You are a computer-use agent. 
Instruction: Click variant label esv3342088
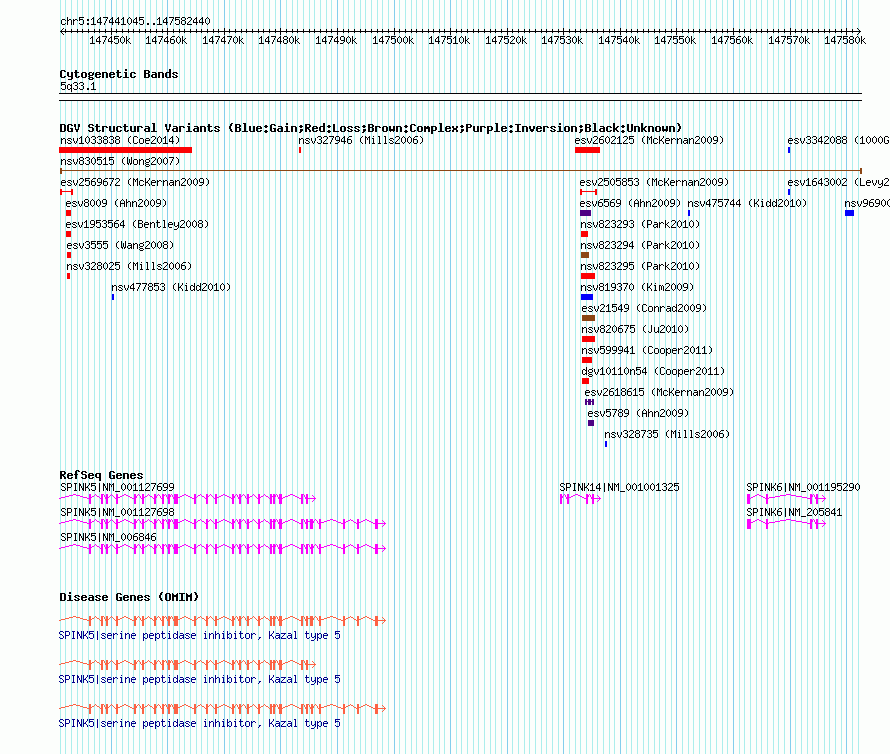[x=838, y=140]
